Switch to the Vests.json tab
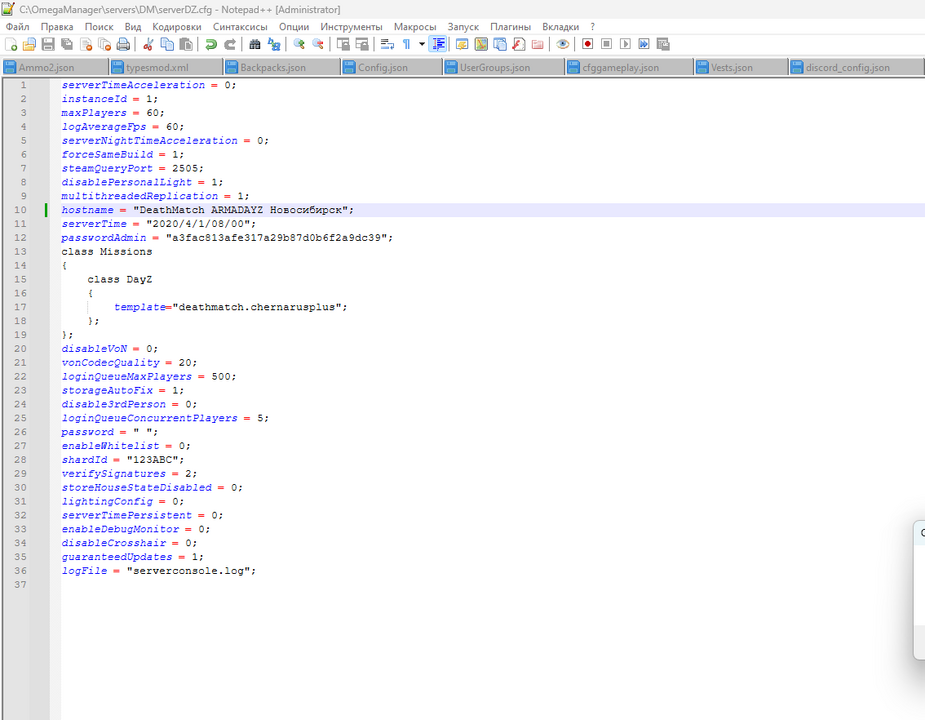This screenshot has width=925, height=720. tap(741, 67)
